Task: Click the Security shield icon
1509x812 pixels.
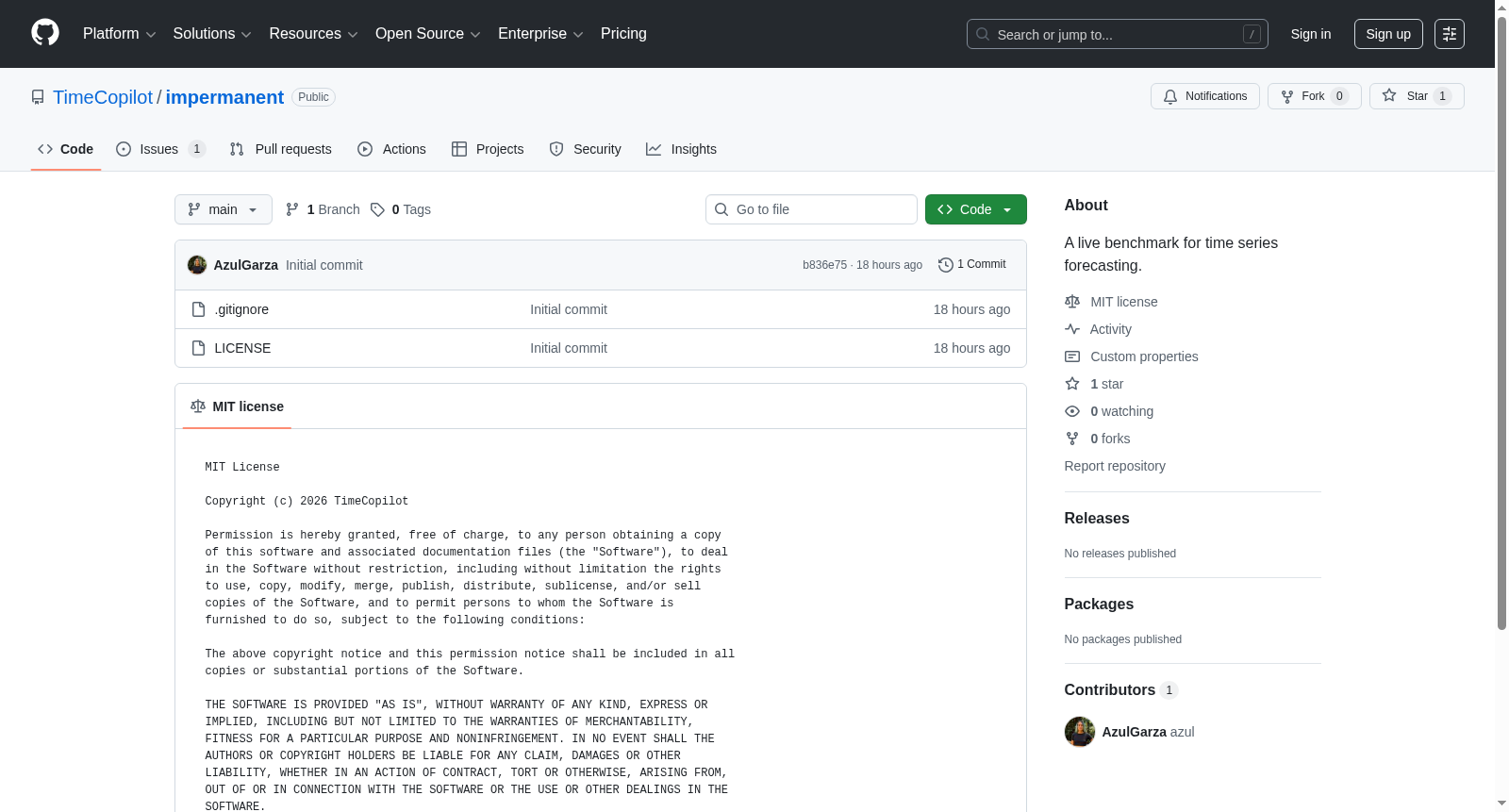Action: pyautogui.click(x=556, y=149)
